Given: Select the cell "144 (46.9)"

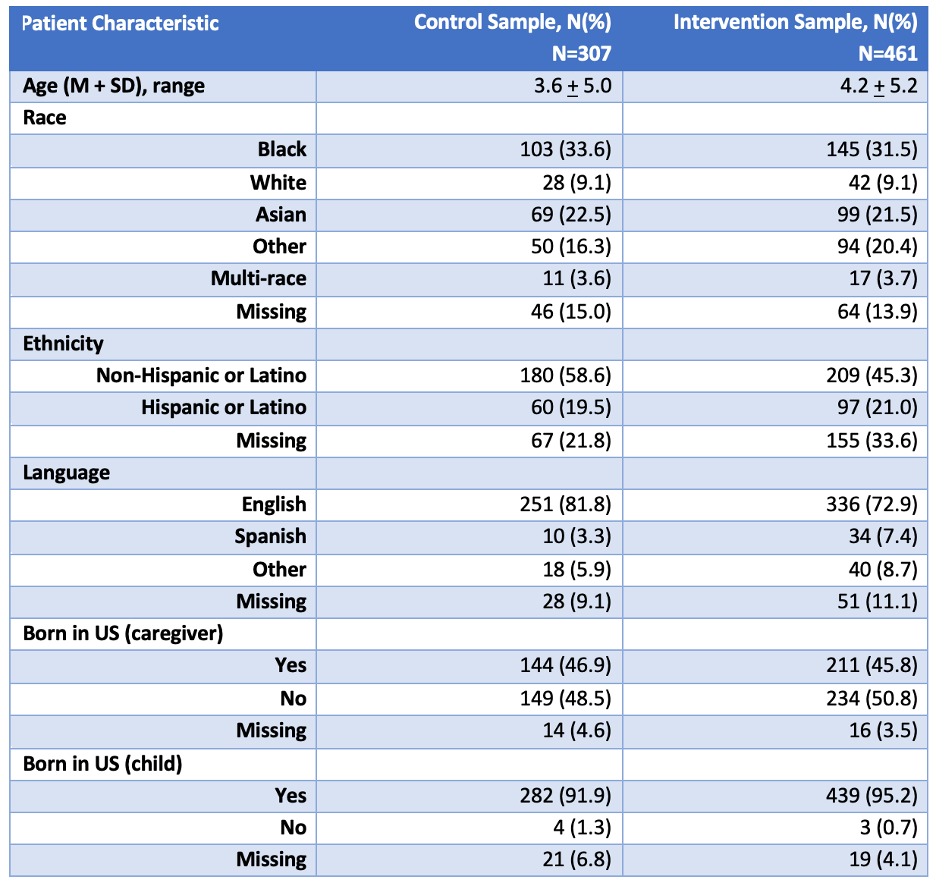Looking at the screenshot, I should click(x=565, y=666).
